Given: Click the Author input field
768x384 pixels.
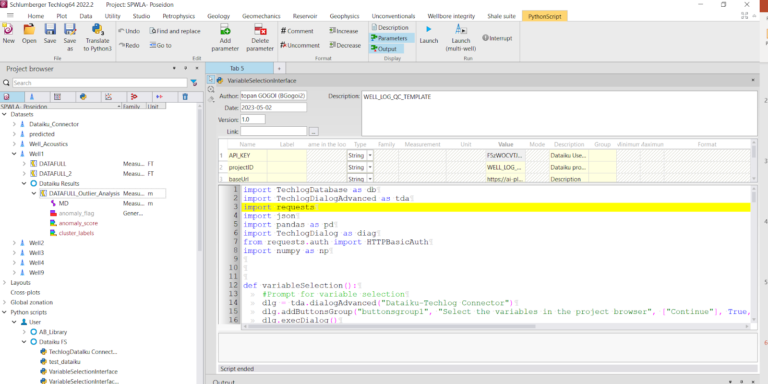Looking at the screenshot, I should coord(273,96).
